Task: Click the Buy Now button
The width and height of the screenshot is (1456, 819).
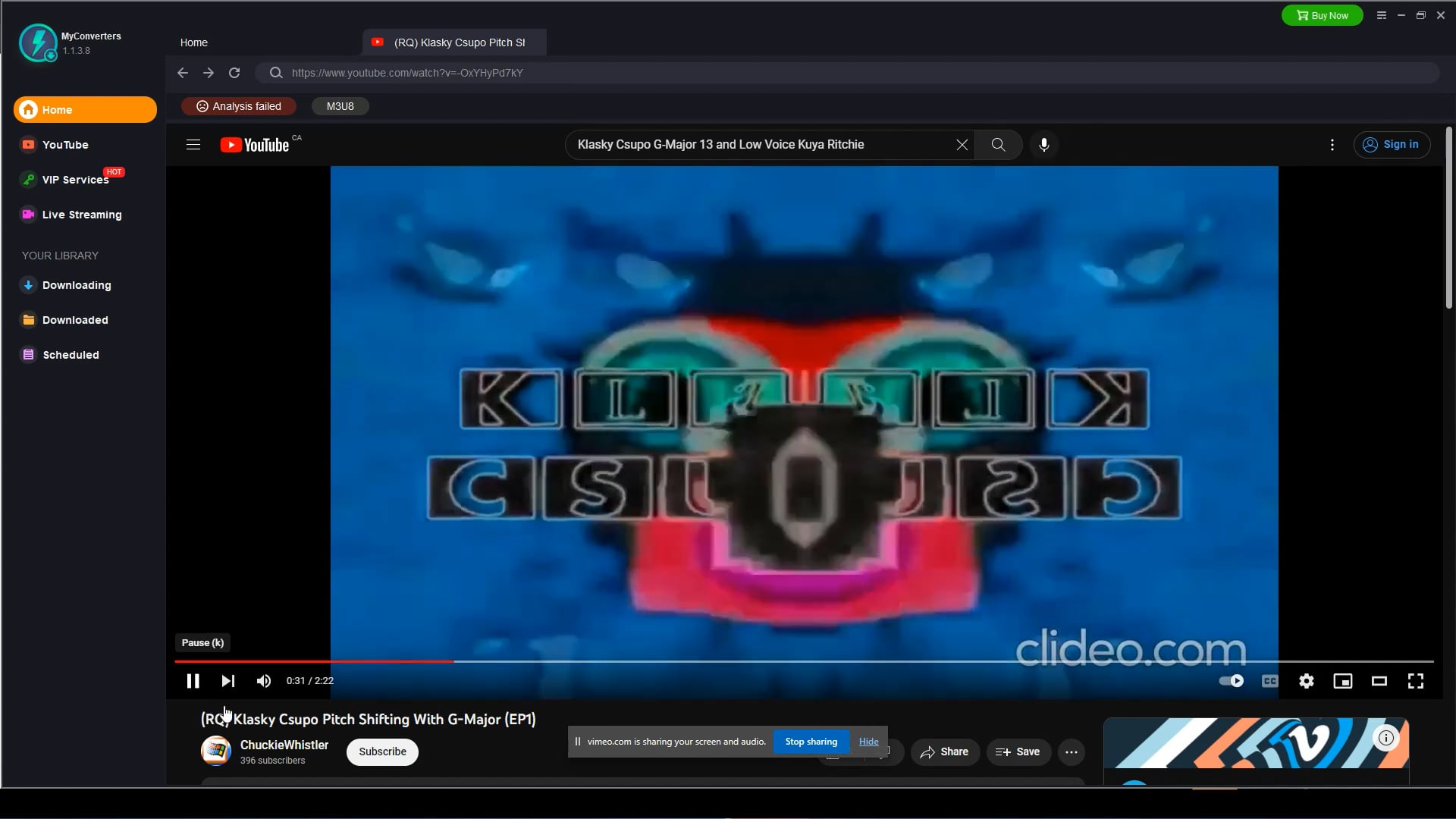Action: pyautogui.click(x=1322, y=15)
